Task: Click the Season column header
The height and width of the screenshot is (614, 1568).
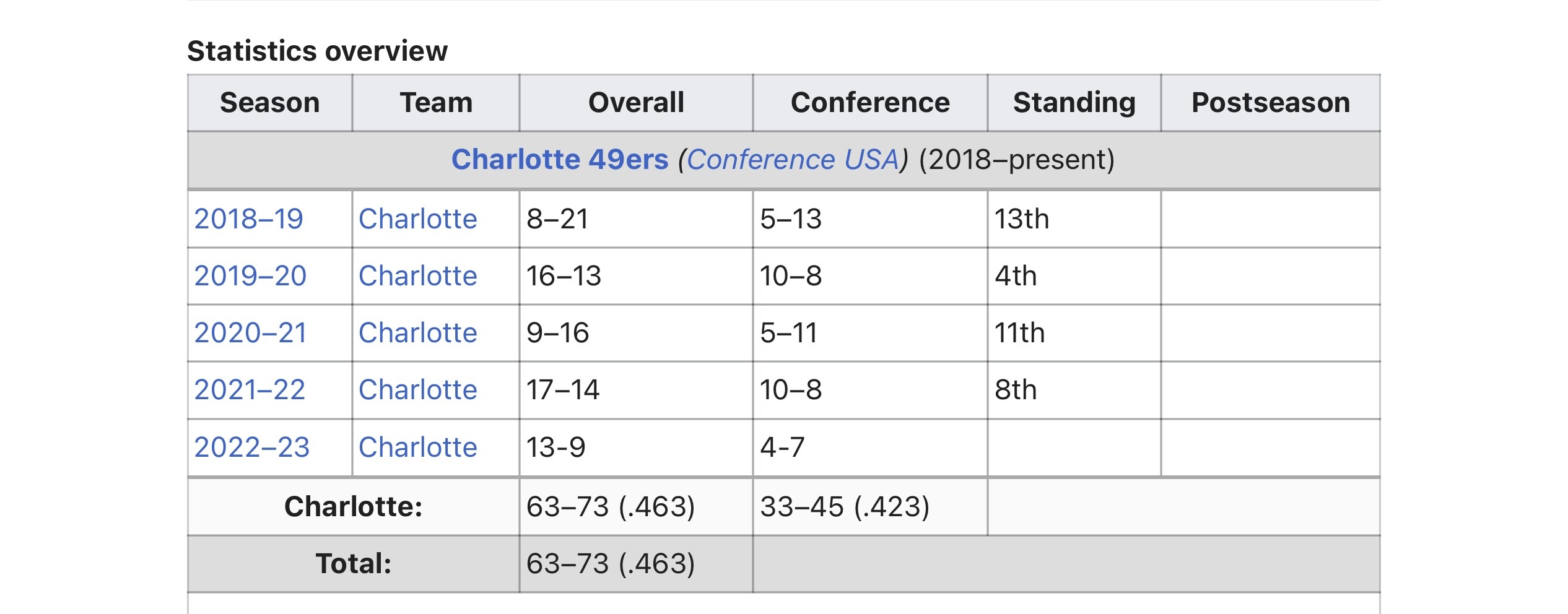Action: click(x=270, y=103)
